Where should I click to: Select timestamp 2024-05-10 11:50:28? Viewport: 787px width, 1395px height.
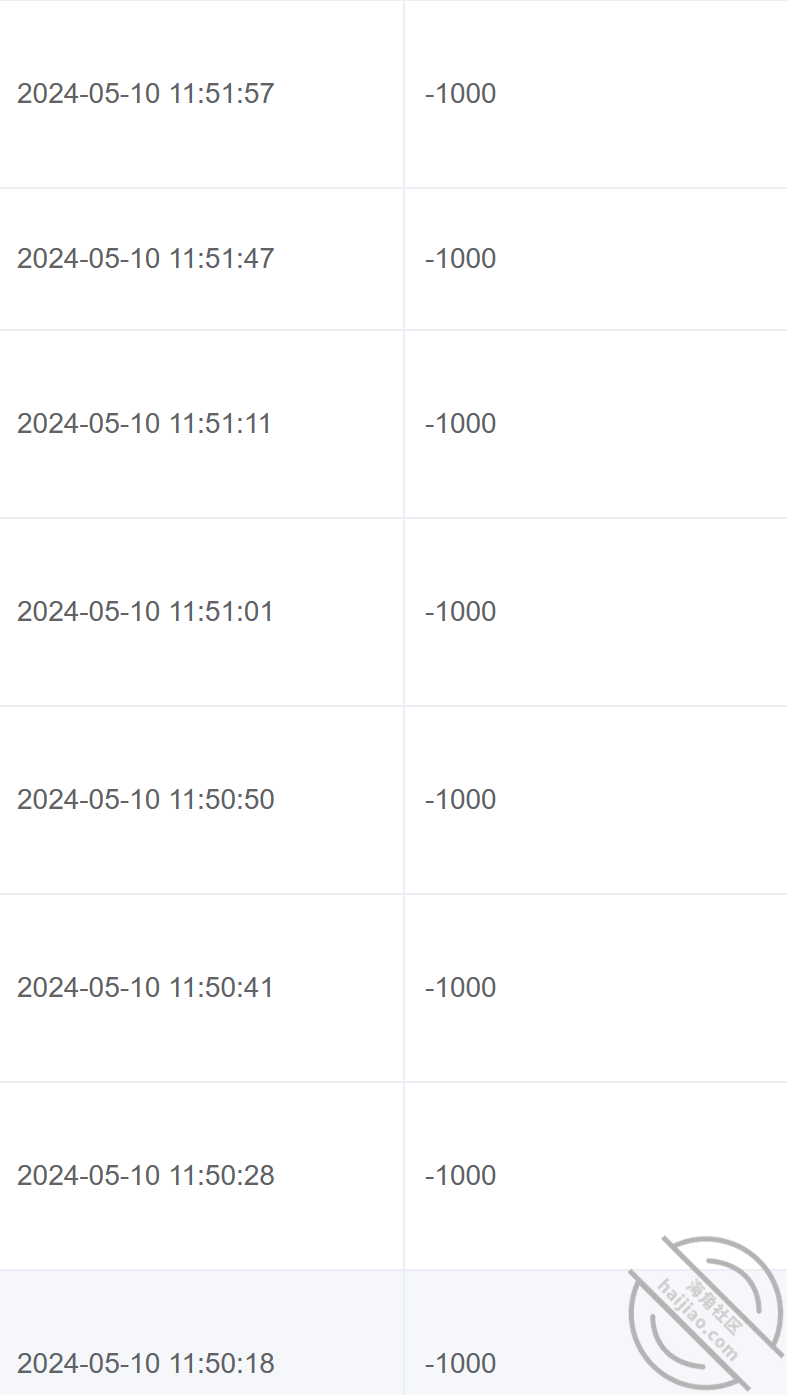point(146,1176)
